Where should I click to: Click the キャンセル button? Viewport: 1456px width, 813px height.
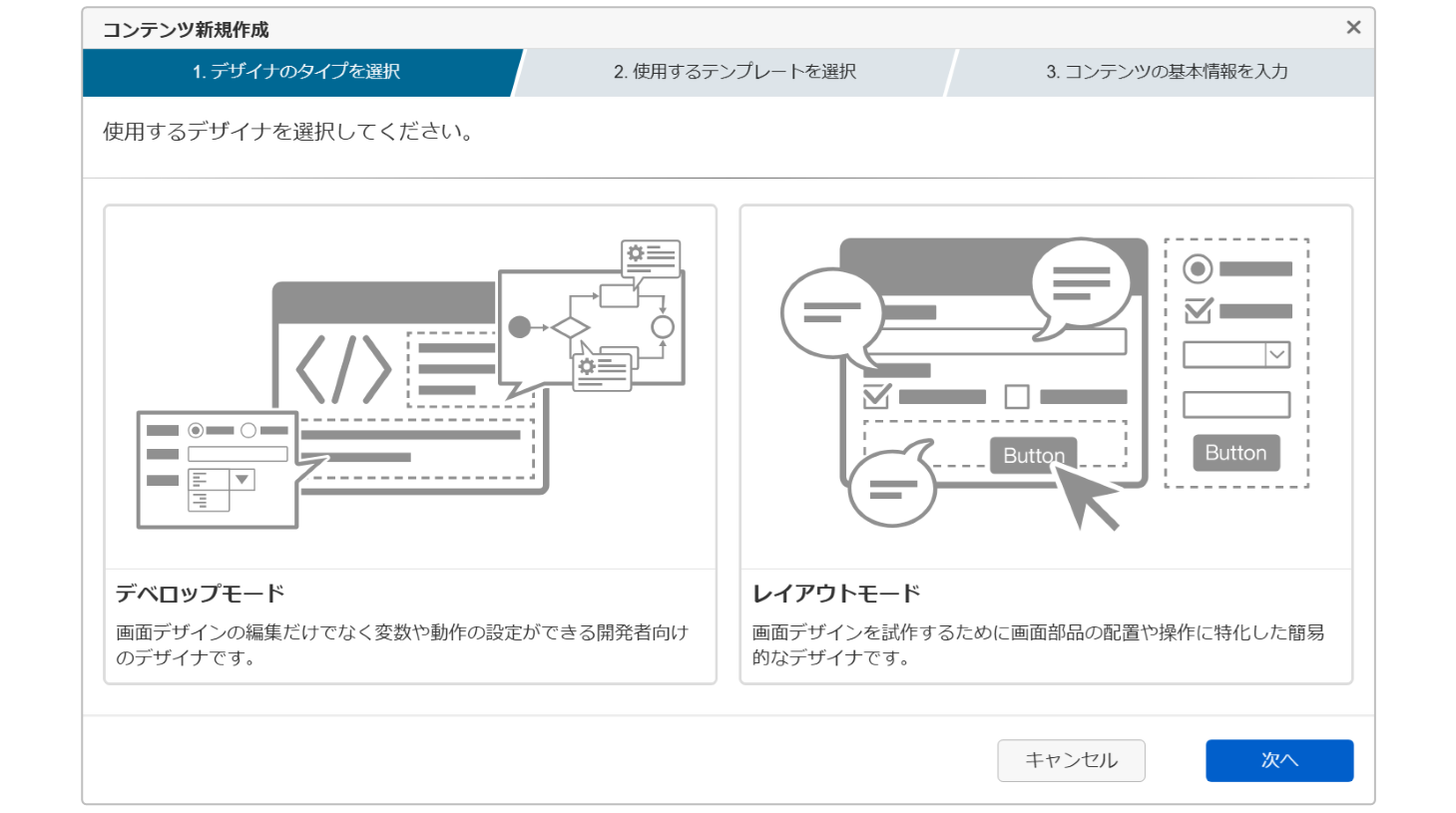(1071, 760)
